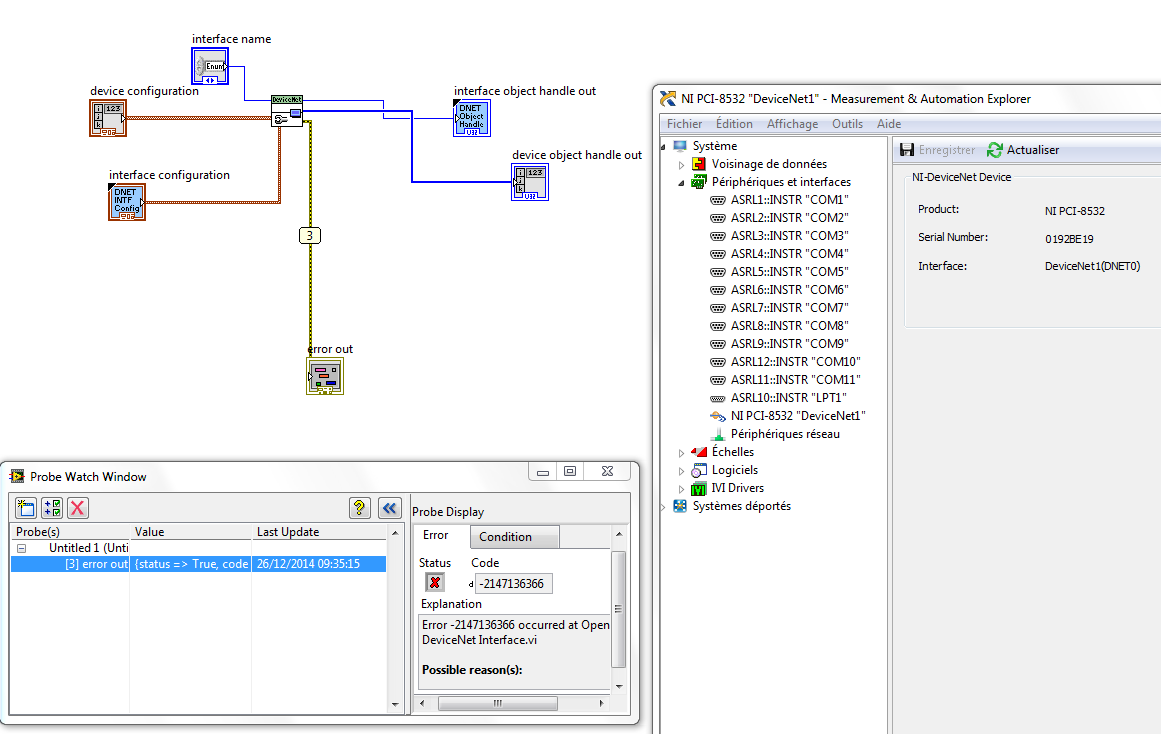Expand Voisinage de données
Image resolution: width=1161 pixels, height=734 pixels.
(682, 164)
